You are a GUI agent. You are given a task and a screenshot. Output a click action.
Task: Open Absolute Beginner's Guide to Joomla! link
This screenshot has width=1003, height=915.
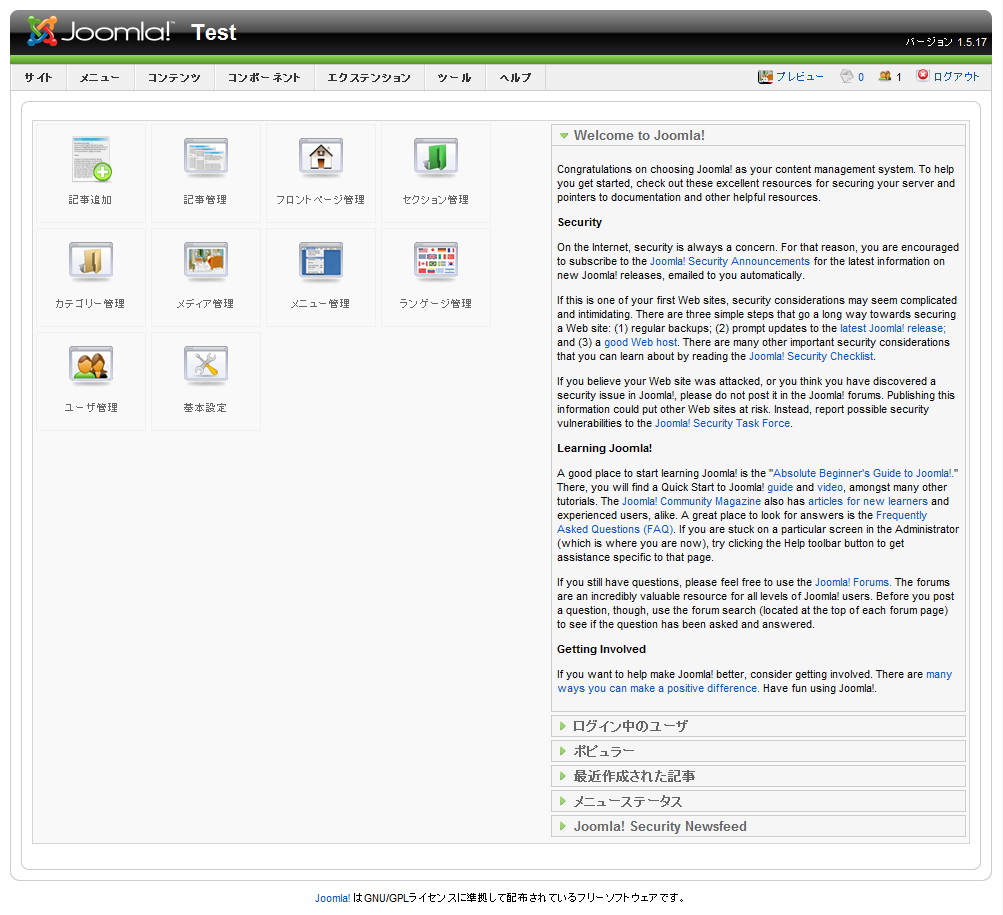pos(863,473)
